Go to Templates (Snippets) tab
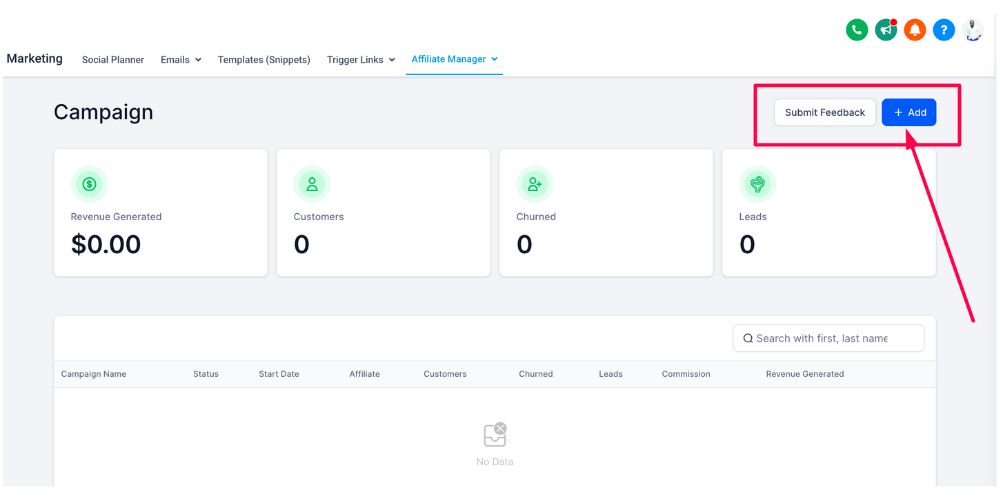Image resolution: width=1000 pixels, height=500 pixels. [x=264, y=60]
